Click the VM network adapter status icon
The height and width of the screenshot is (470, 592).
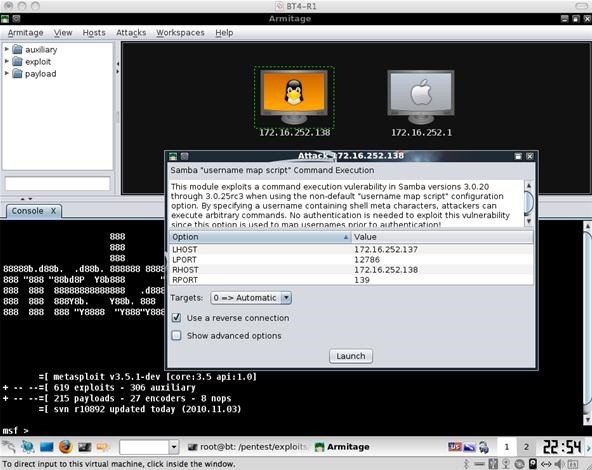click(546, 464)
